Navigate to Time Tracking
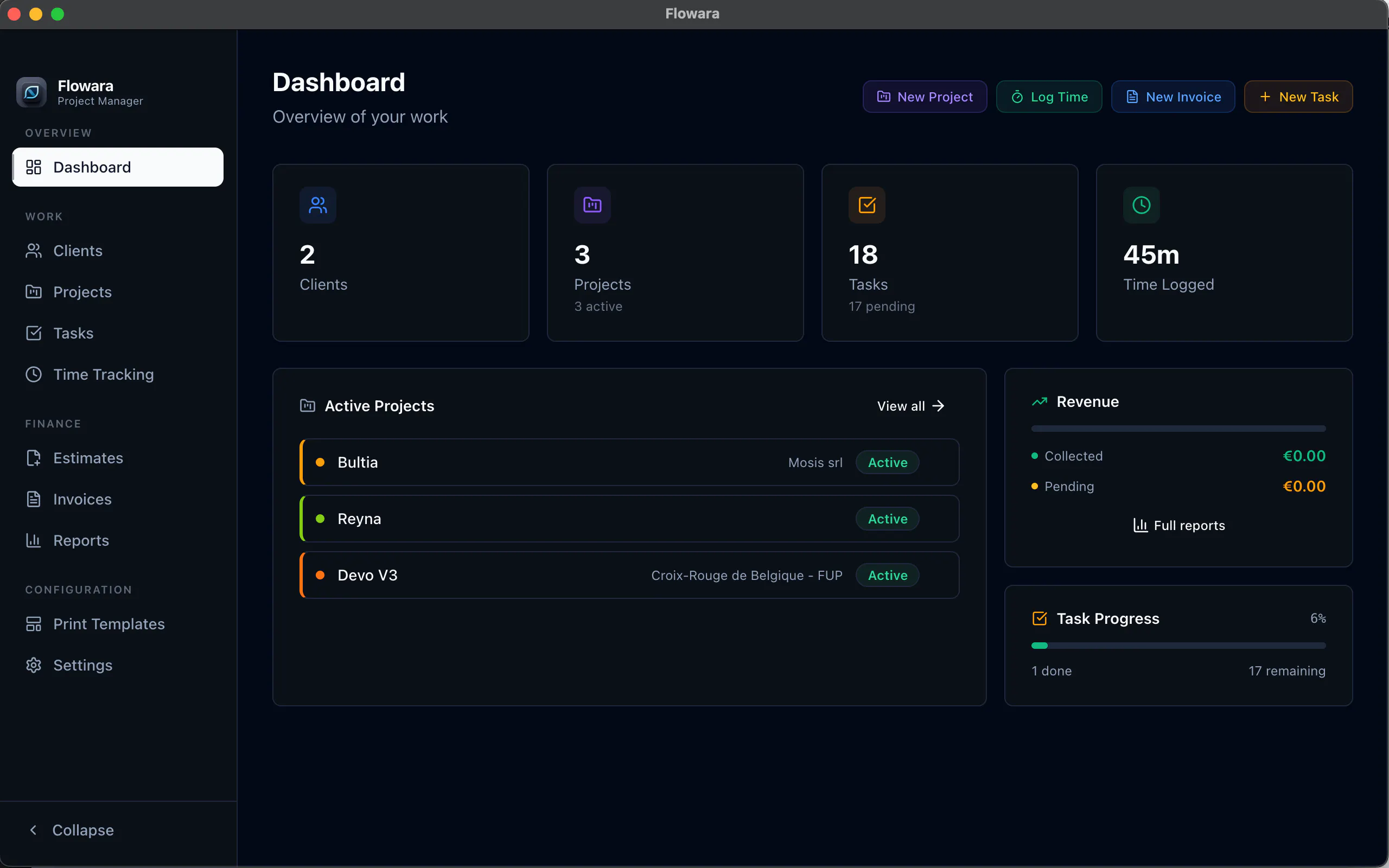The height and width of the screenshot is (868, 1389). [118, 374]
